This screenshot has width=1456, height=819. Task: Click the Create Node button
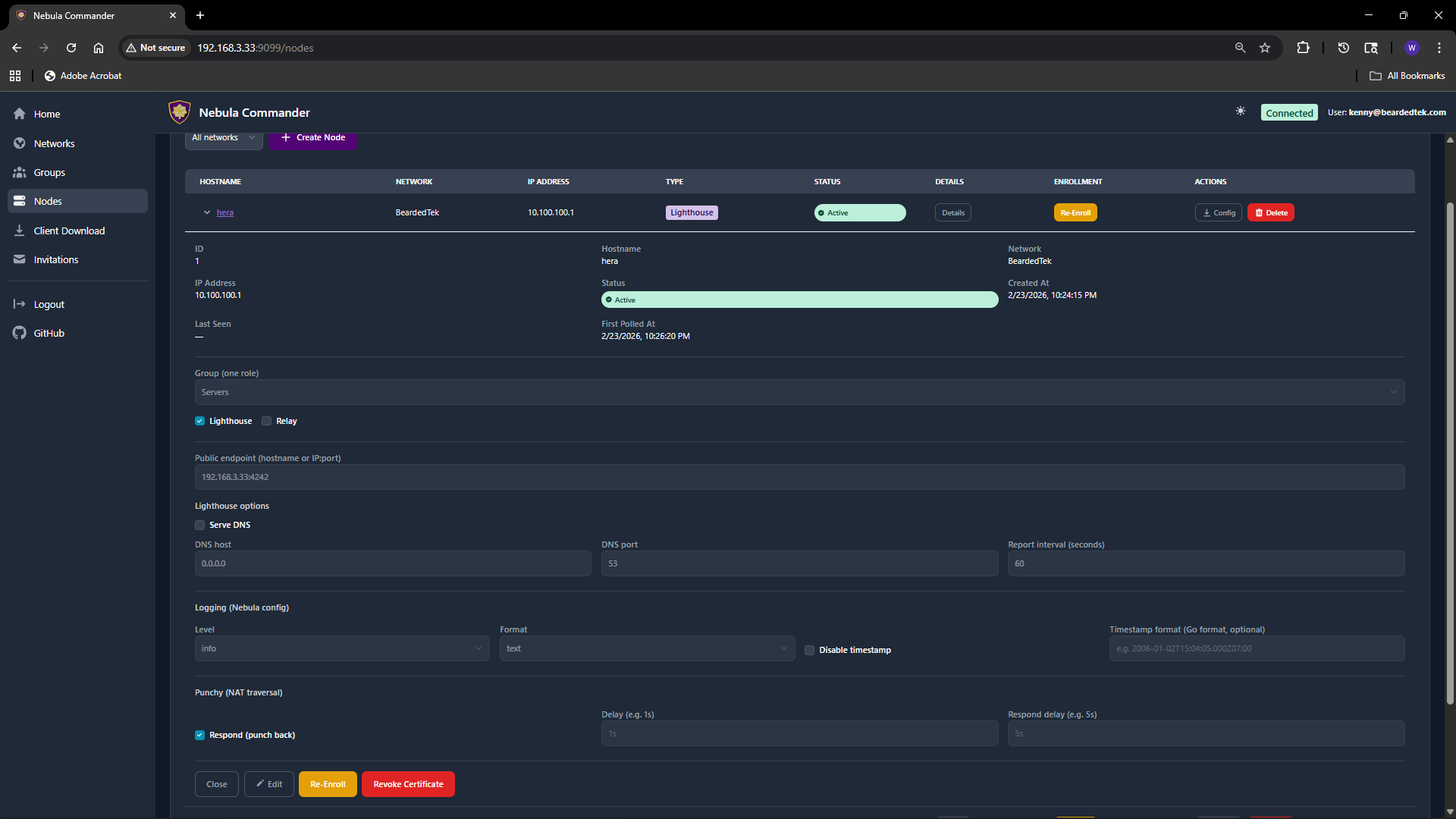coord(312,137)
